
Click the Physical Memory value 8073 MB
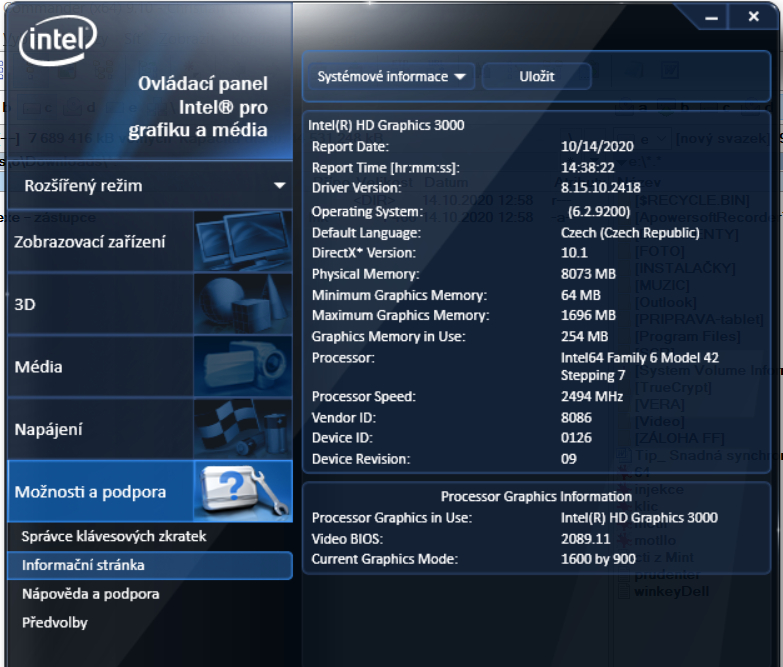pyautogui.click(x=588, y=274)
